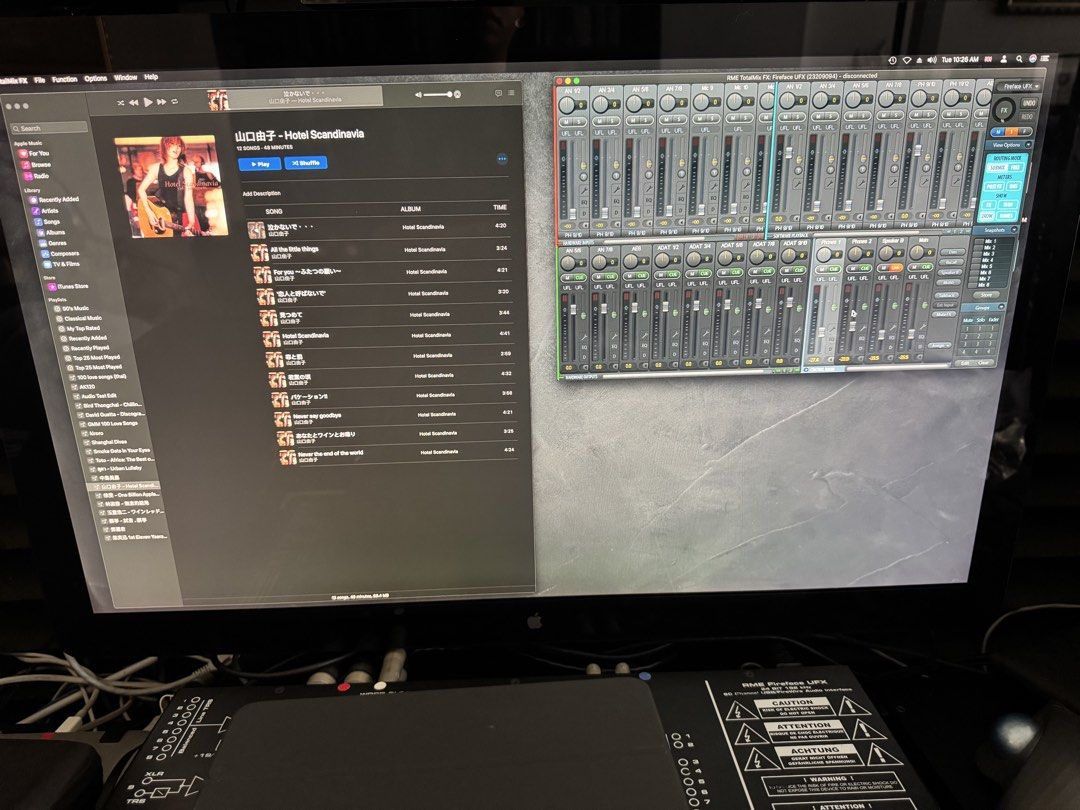Open 100 love songs (thai) playlist
The image size is (1080, 810).
(95, 377)
